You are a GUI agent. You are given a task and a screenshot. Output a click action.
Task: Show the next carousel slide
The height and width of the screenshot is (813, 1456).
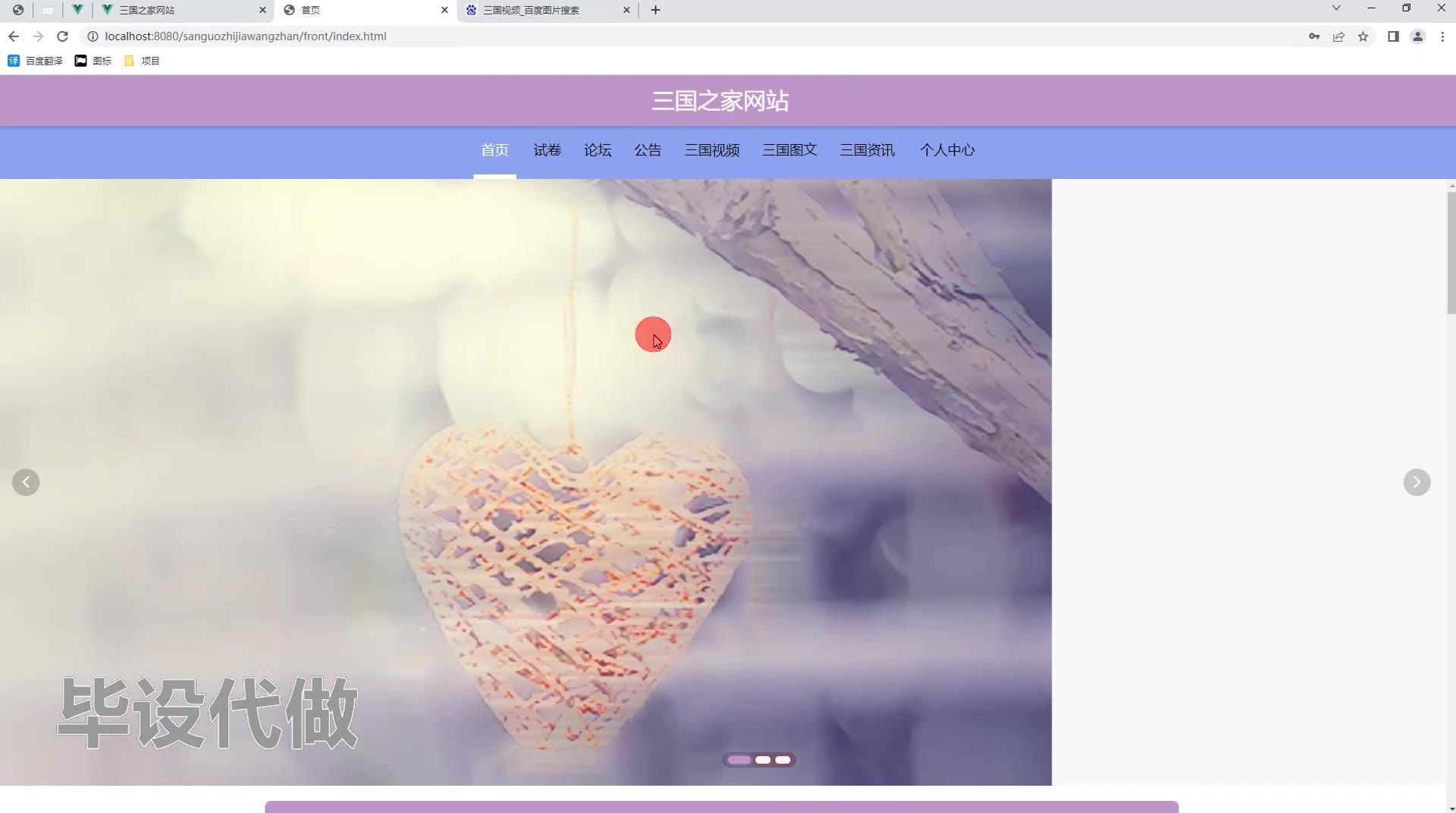1417,482
